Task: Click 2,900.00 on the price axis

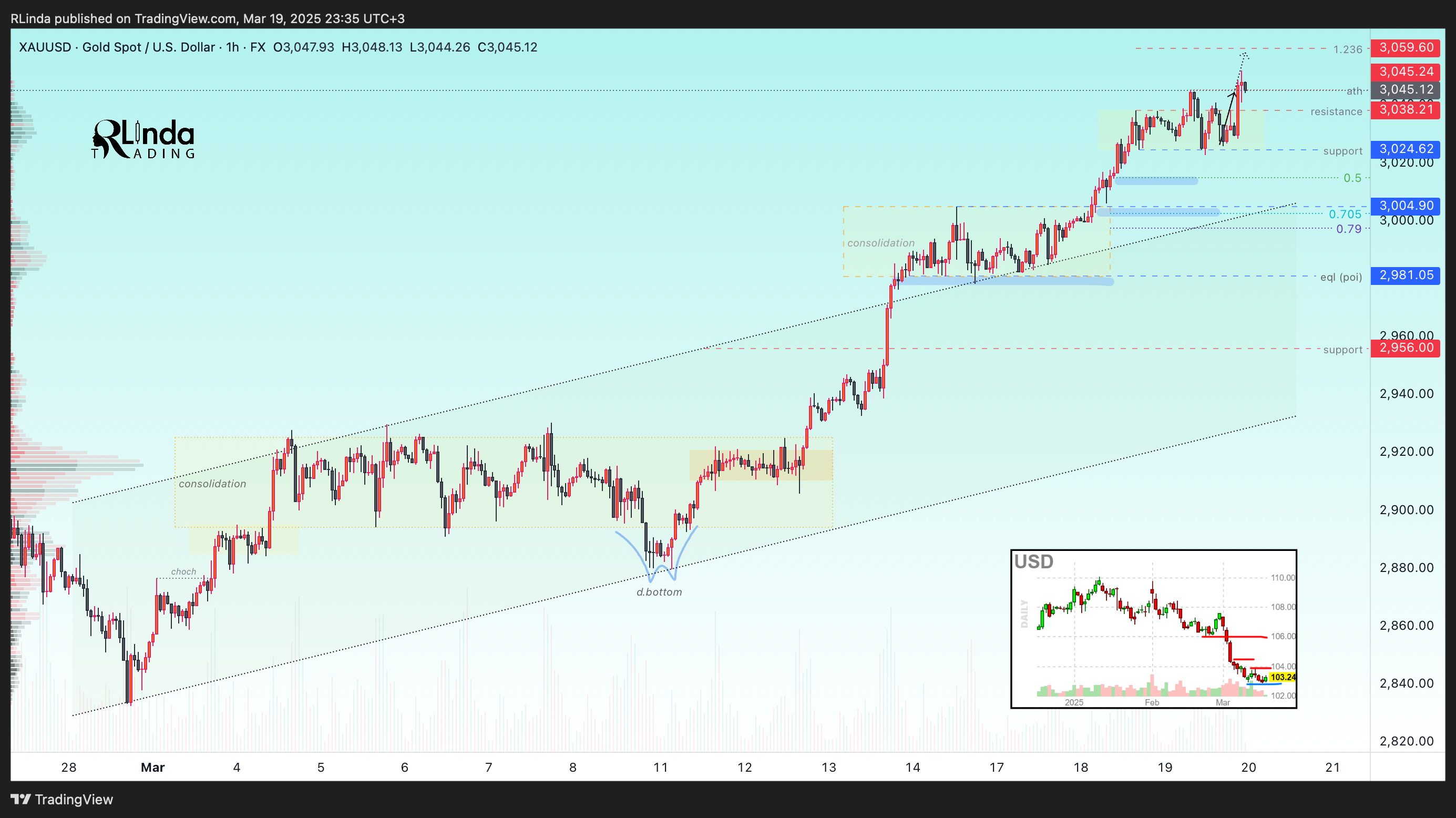Action: tap(1406, 510)
